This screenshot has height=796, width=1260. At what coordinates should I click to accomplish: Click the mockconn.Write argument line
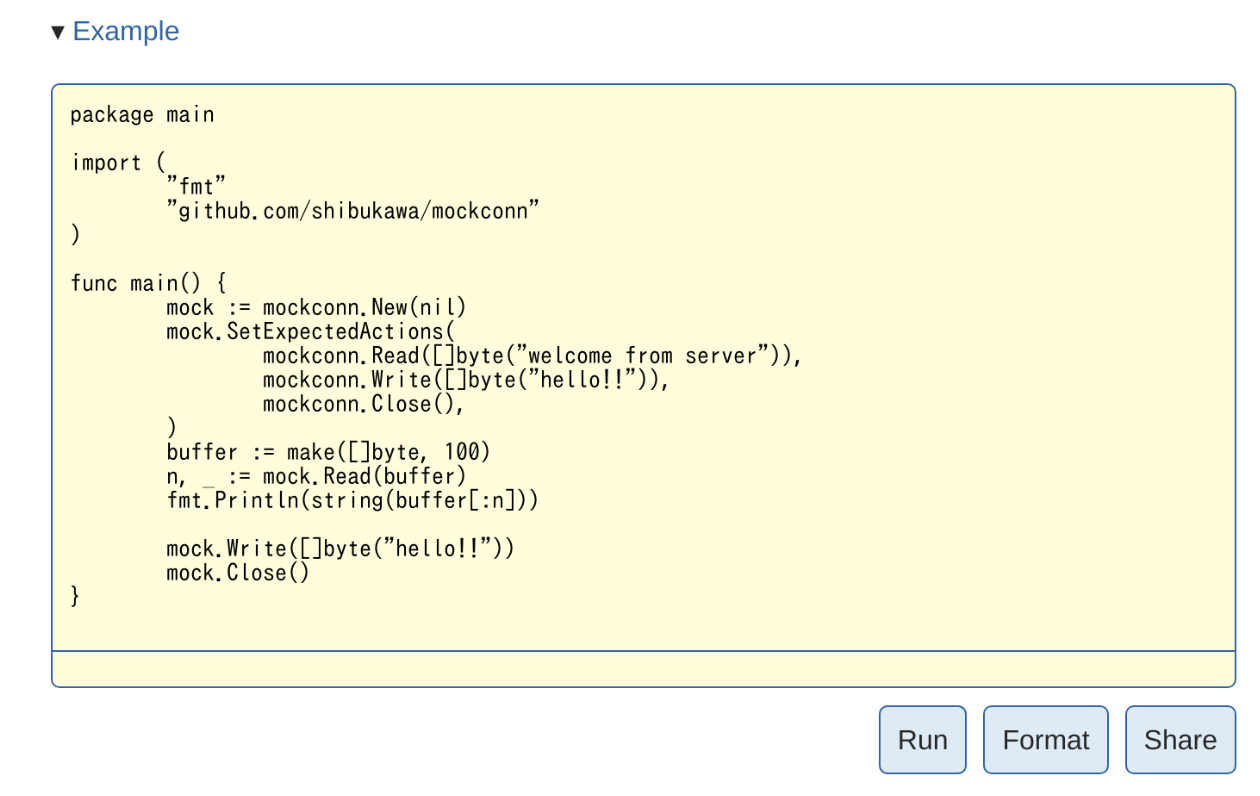[x=465, y=380]
